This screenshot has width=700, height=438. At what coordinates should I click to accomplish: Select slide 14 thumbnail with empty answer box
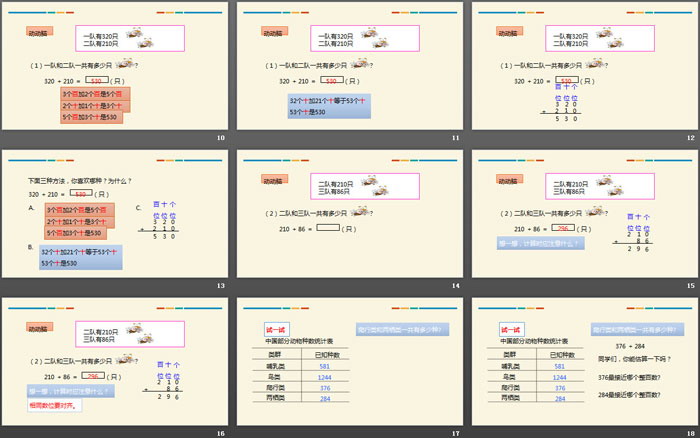click(x=350, y=214)
